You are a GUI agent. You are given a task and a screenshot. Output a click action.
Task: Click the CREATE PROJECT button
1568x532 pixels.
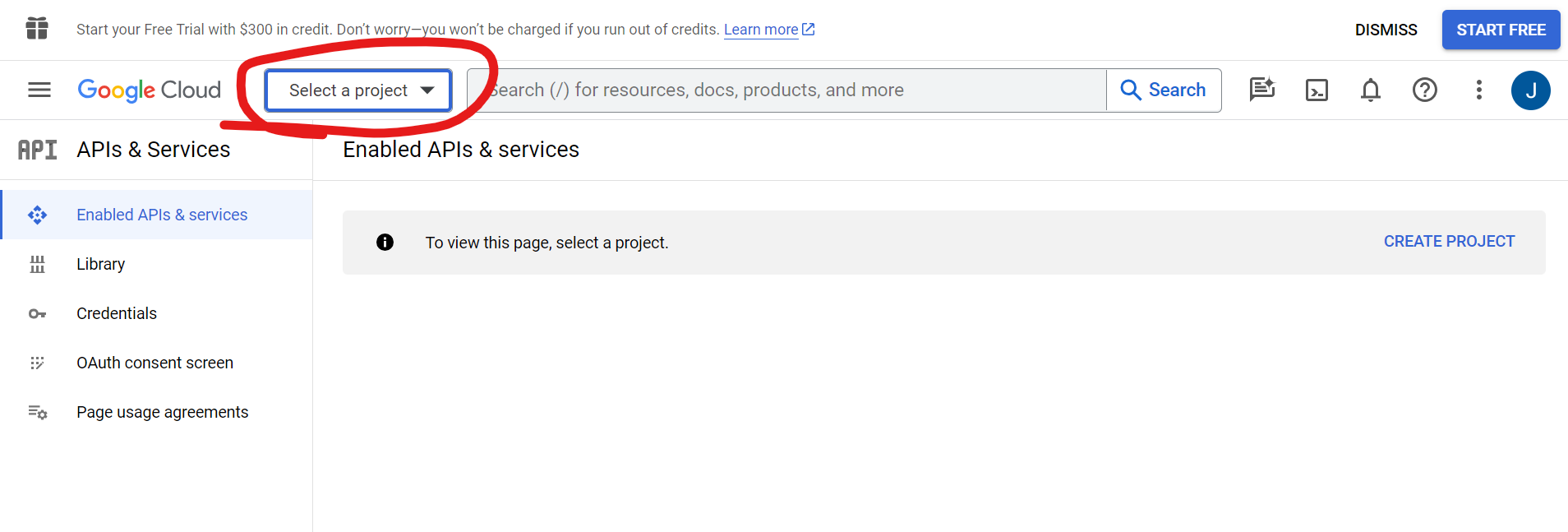[1449, 241]
